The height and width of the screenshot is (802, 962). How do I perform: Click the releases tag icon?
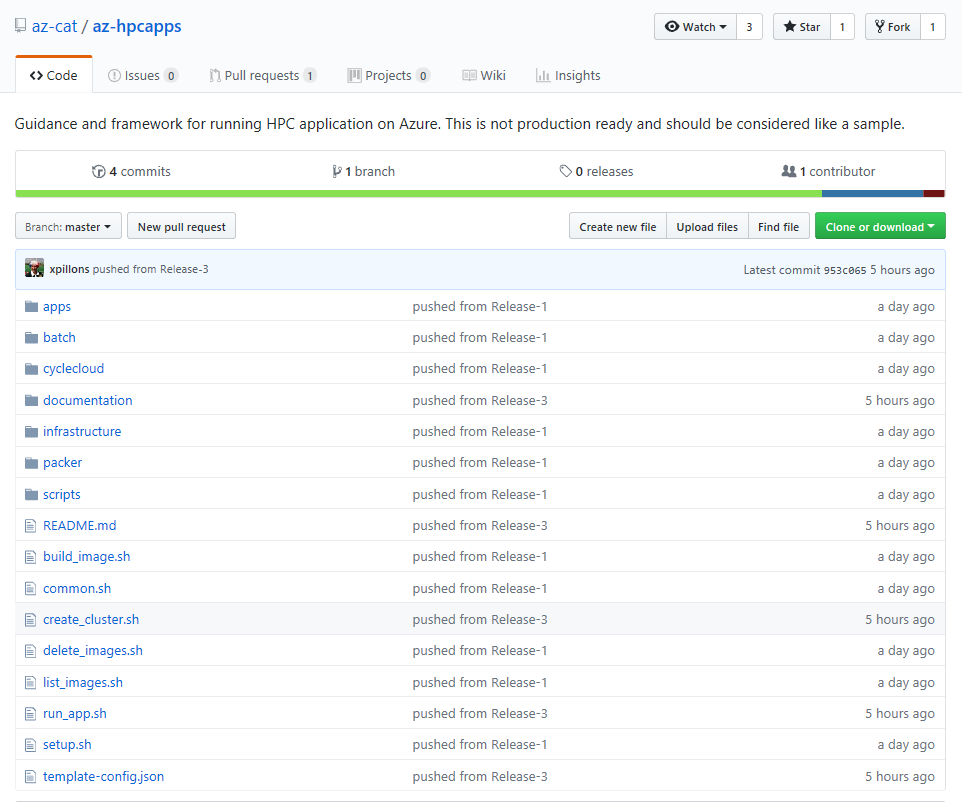566,171
